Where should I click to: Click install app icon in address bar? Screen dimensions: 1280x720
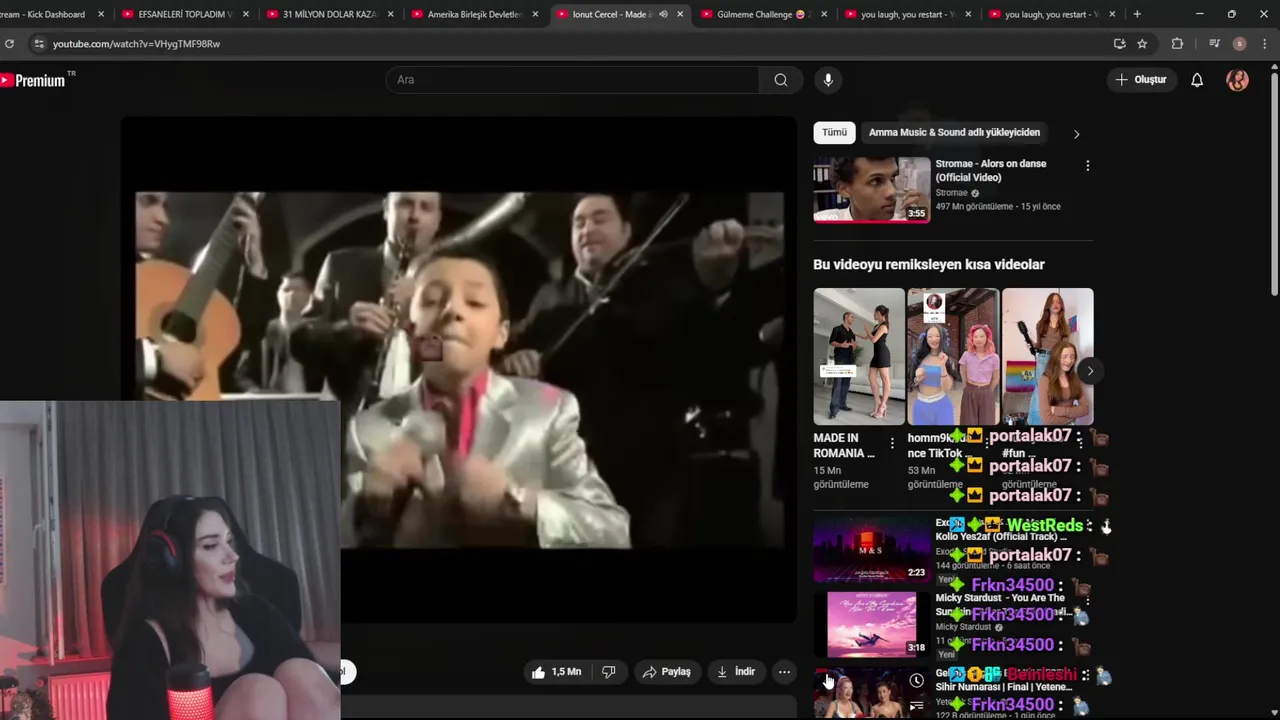pos(1119,44)
